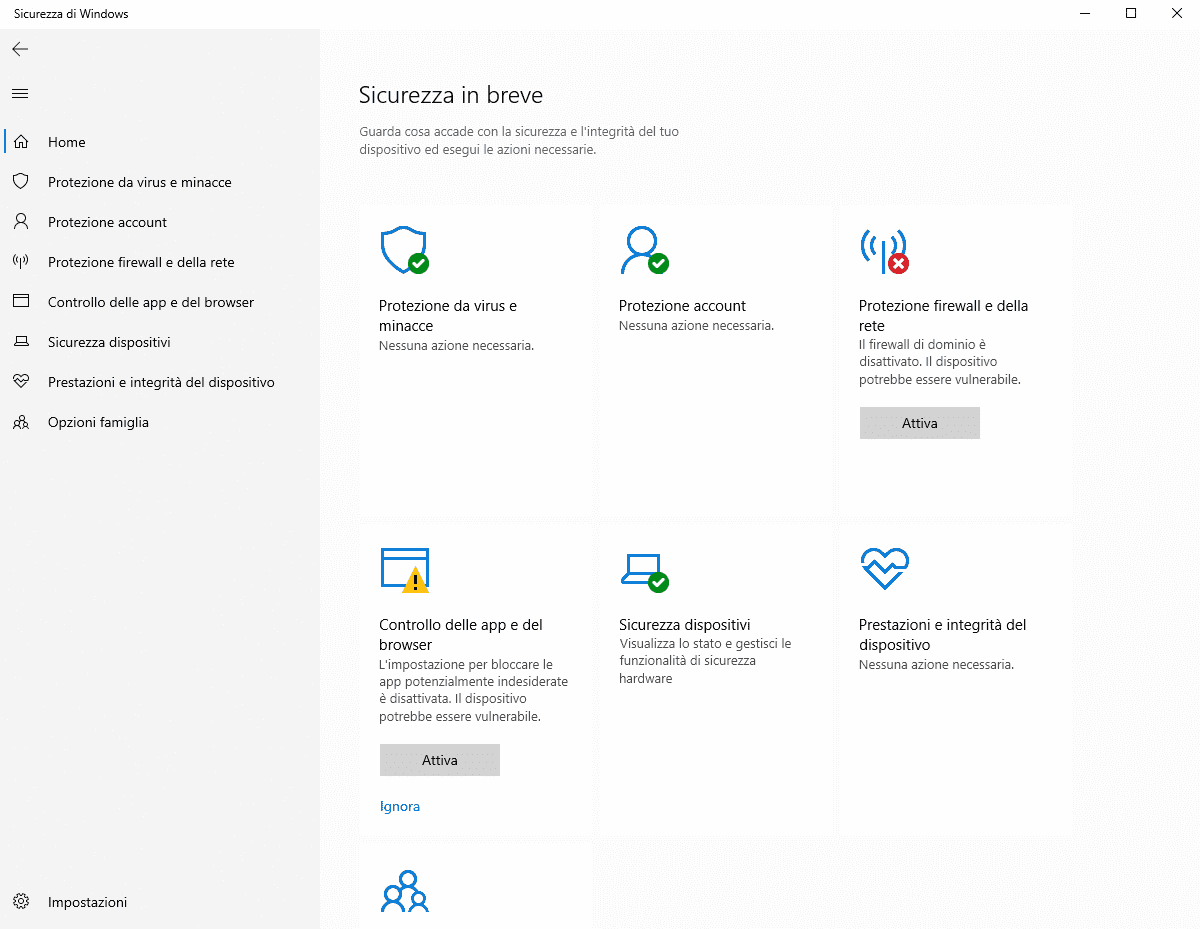Click the Sicurezza dispositivi tile title
Viewport: 1200px width, 929px height.
tap(684, 625)
